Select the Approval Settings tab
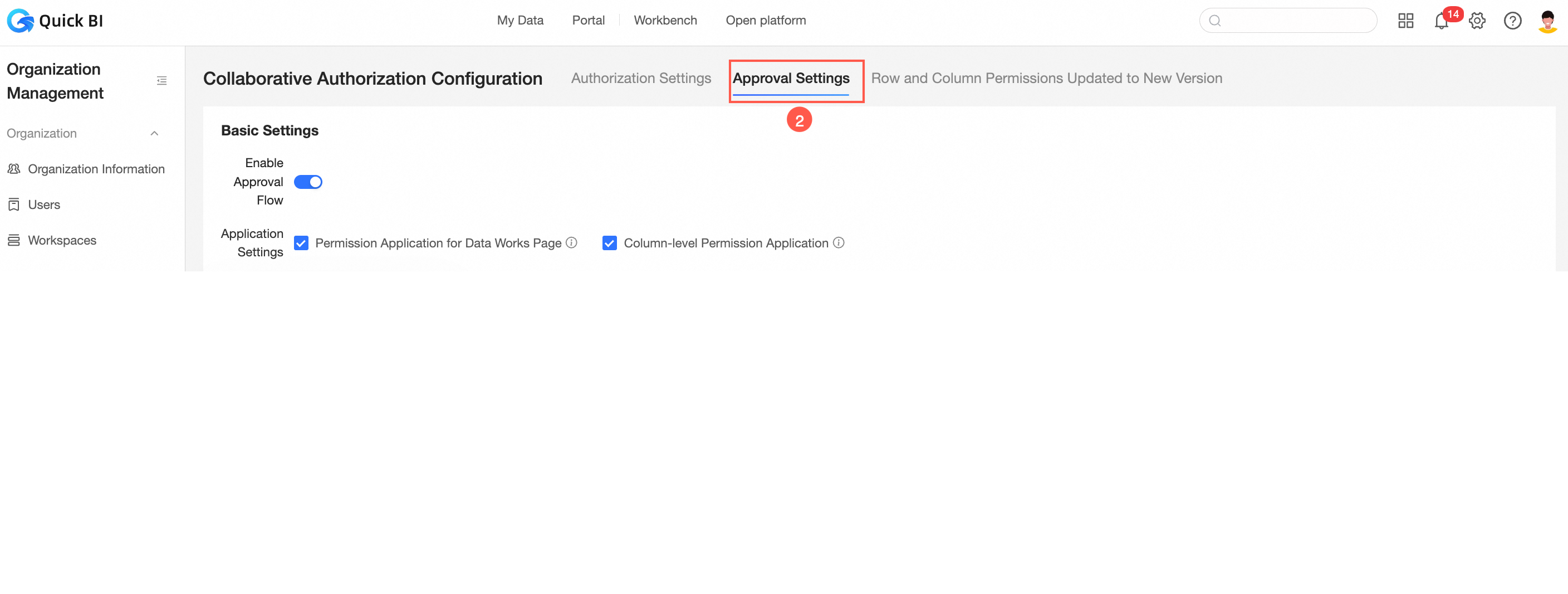The width and height of the screenshot is (1568, 594). pos(791,78)
